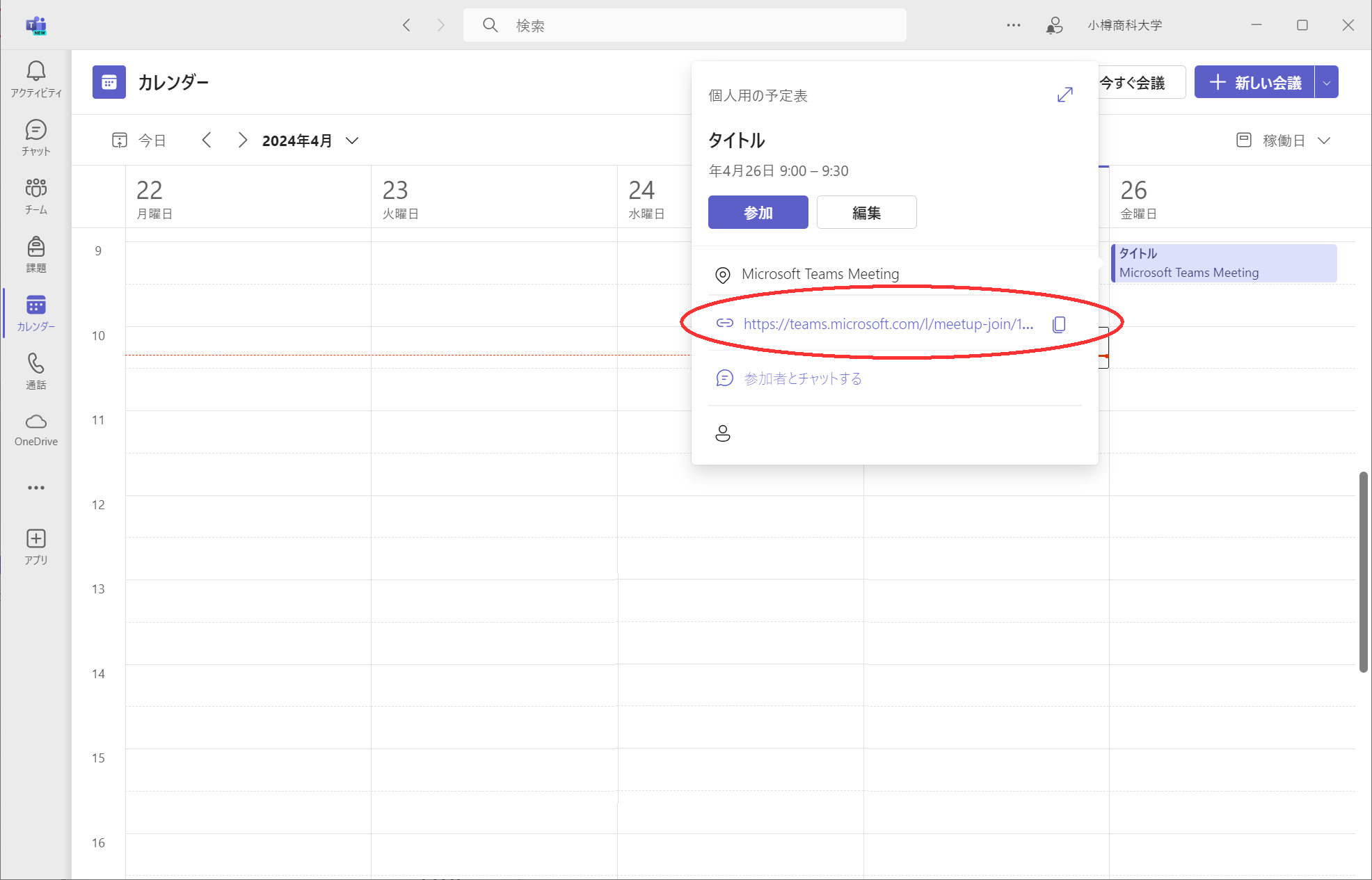Jump to today with 今日 button
The image size is (1372, 880).
click(x=140, y=141)
